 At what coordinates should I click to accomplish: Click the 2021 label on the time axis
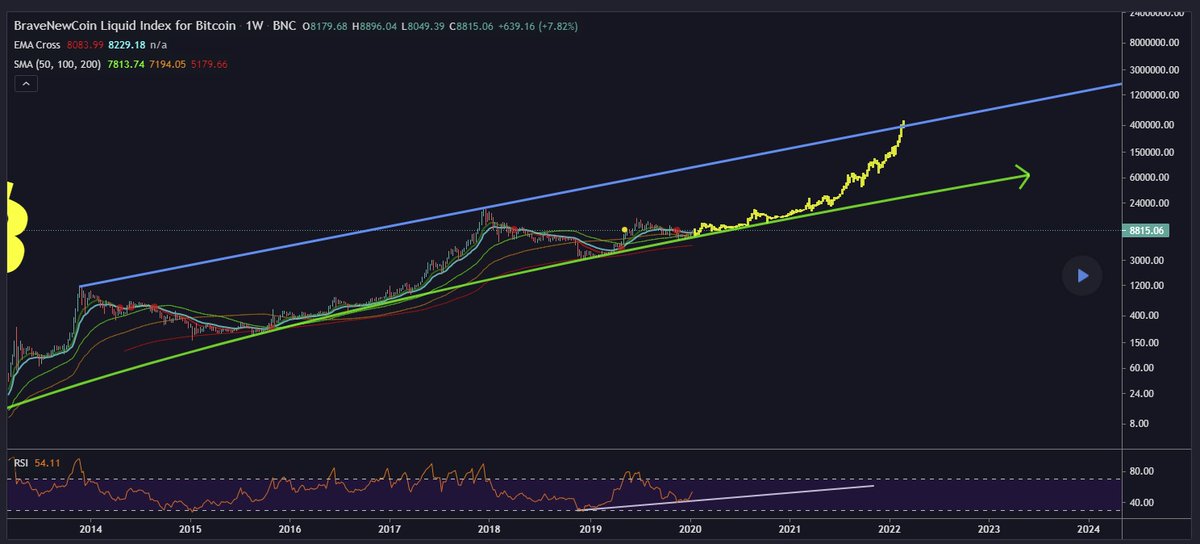[790, 528]
